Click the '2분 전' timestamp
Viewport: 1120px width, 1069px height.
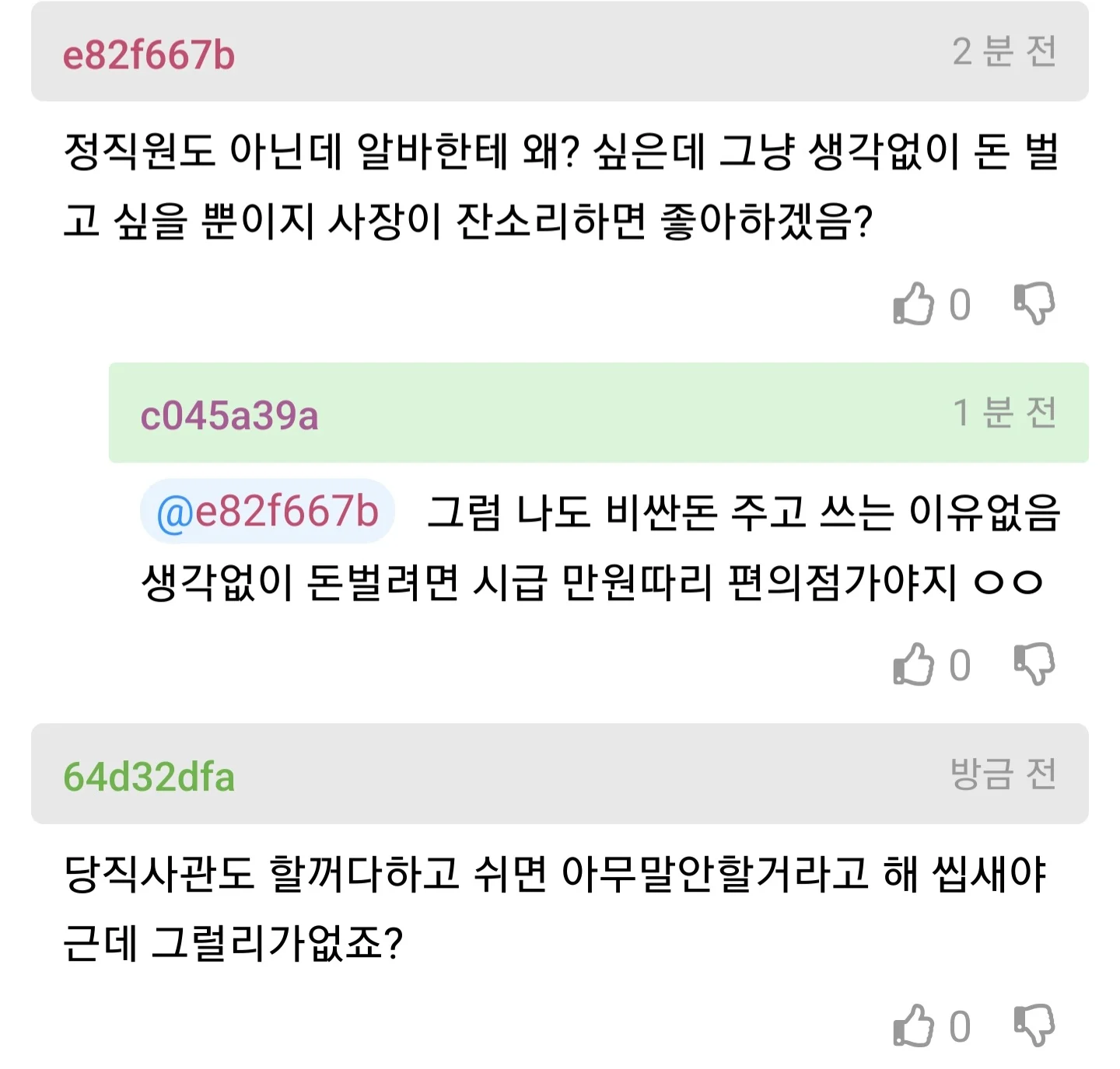[x=1004, y=52]
